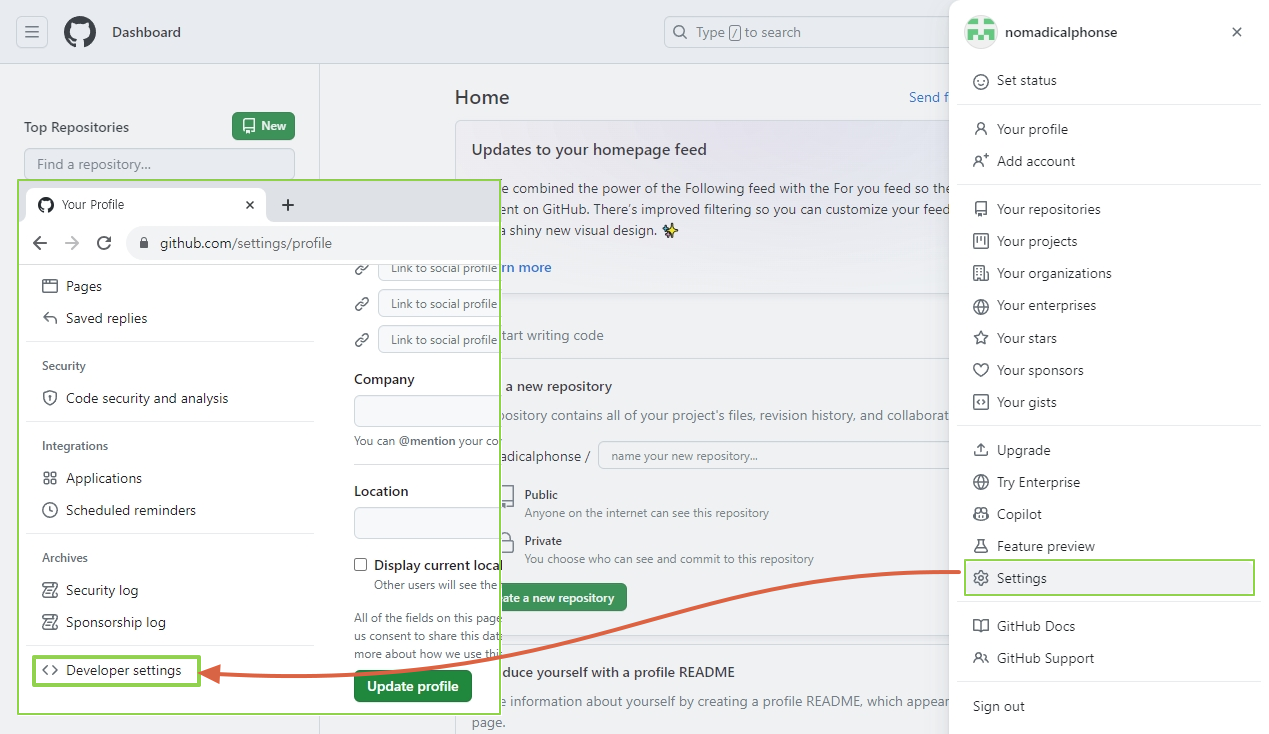Click the GitHub Docs book icon
The width and height of the screenshot is (1269, 734).
click(981, 626)
